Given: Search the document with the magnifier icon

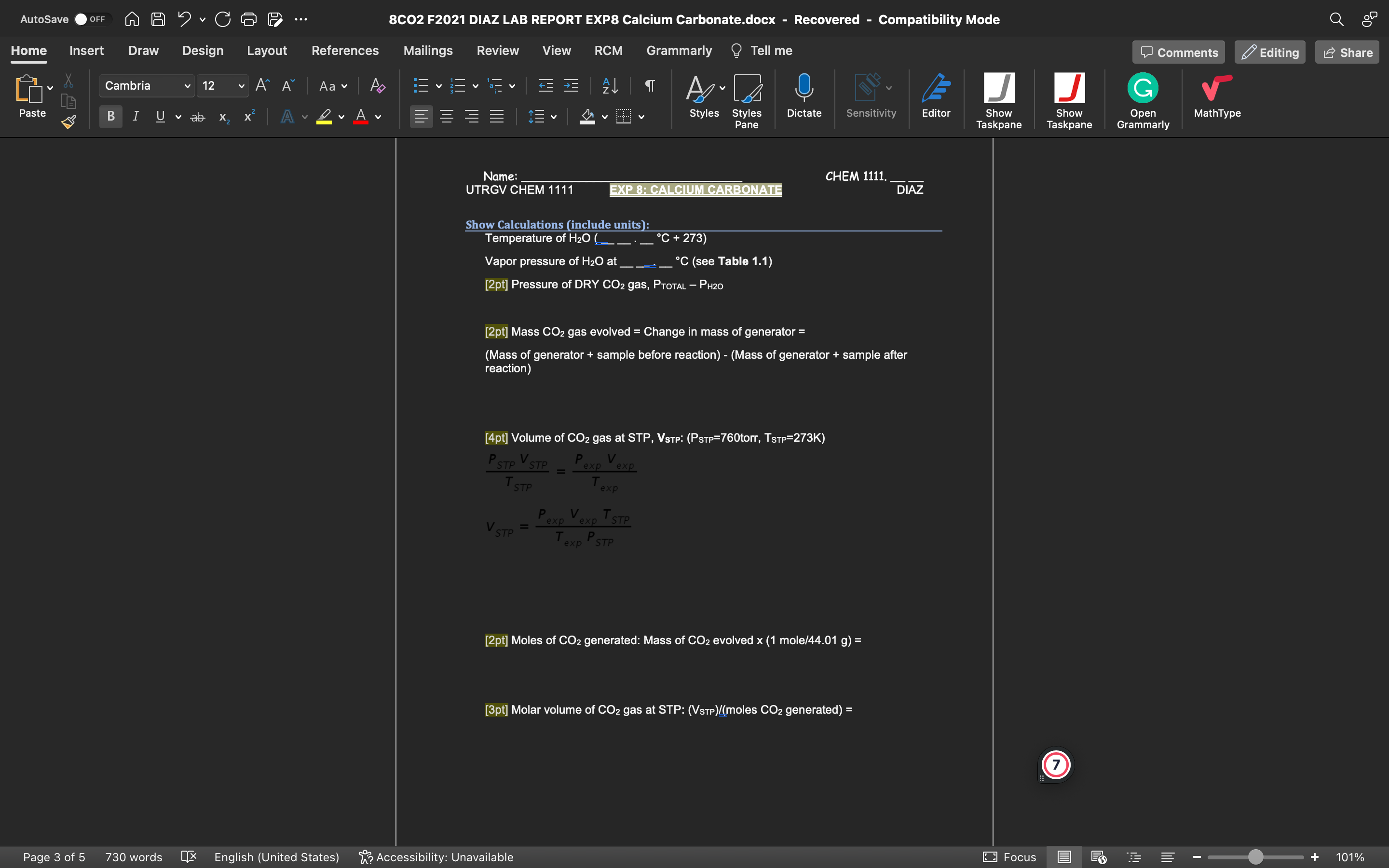Looking at the screenshot, I should [x=1336, y=19].
